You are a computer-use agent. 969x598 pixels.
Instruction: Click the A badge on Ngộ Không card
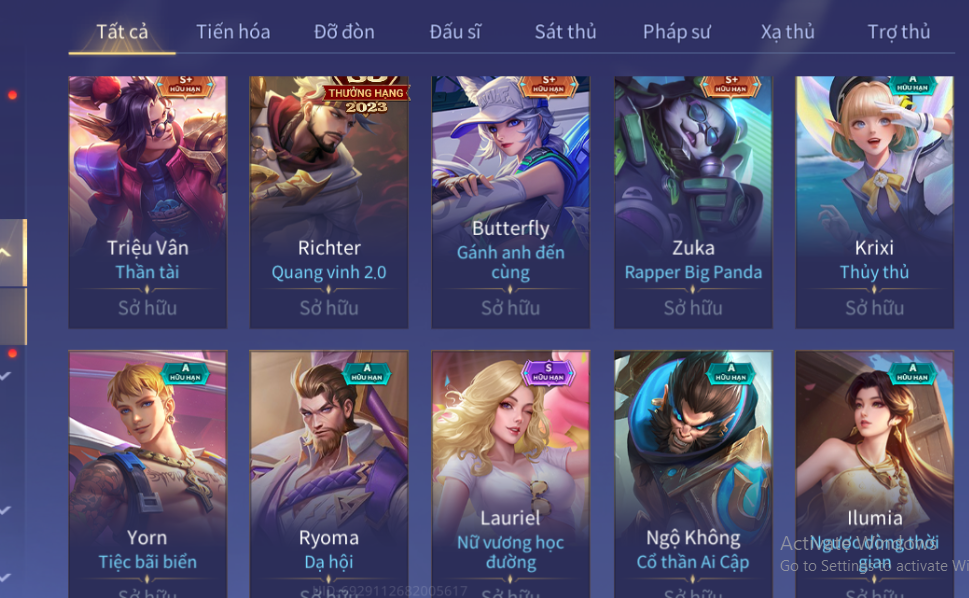click(731, 373)
